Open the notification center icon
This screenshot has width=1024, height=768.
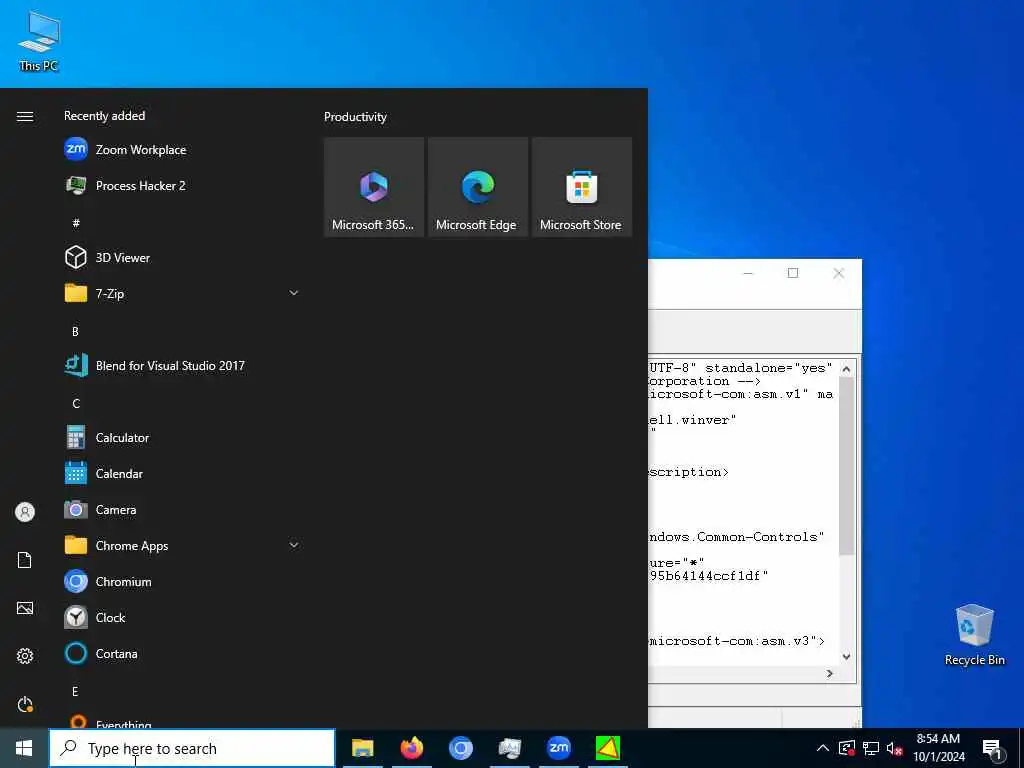pos(992,749)
